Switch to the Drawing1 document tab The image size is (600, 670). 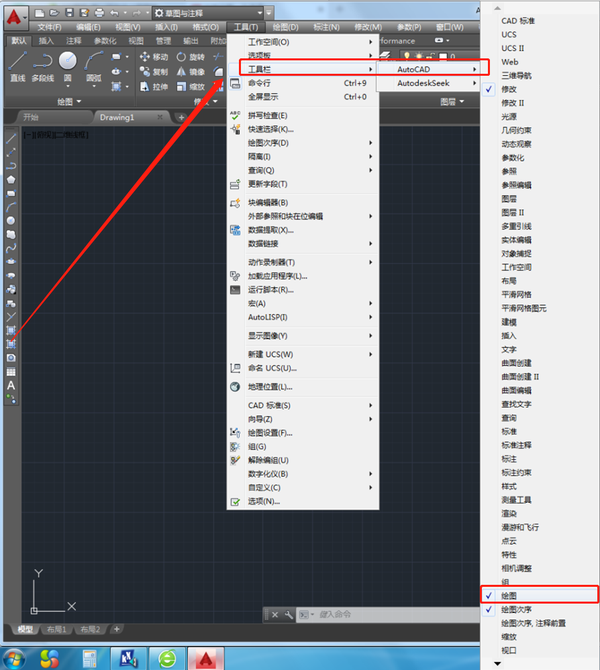(x=116, y=117)
